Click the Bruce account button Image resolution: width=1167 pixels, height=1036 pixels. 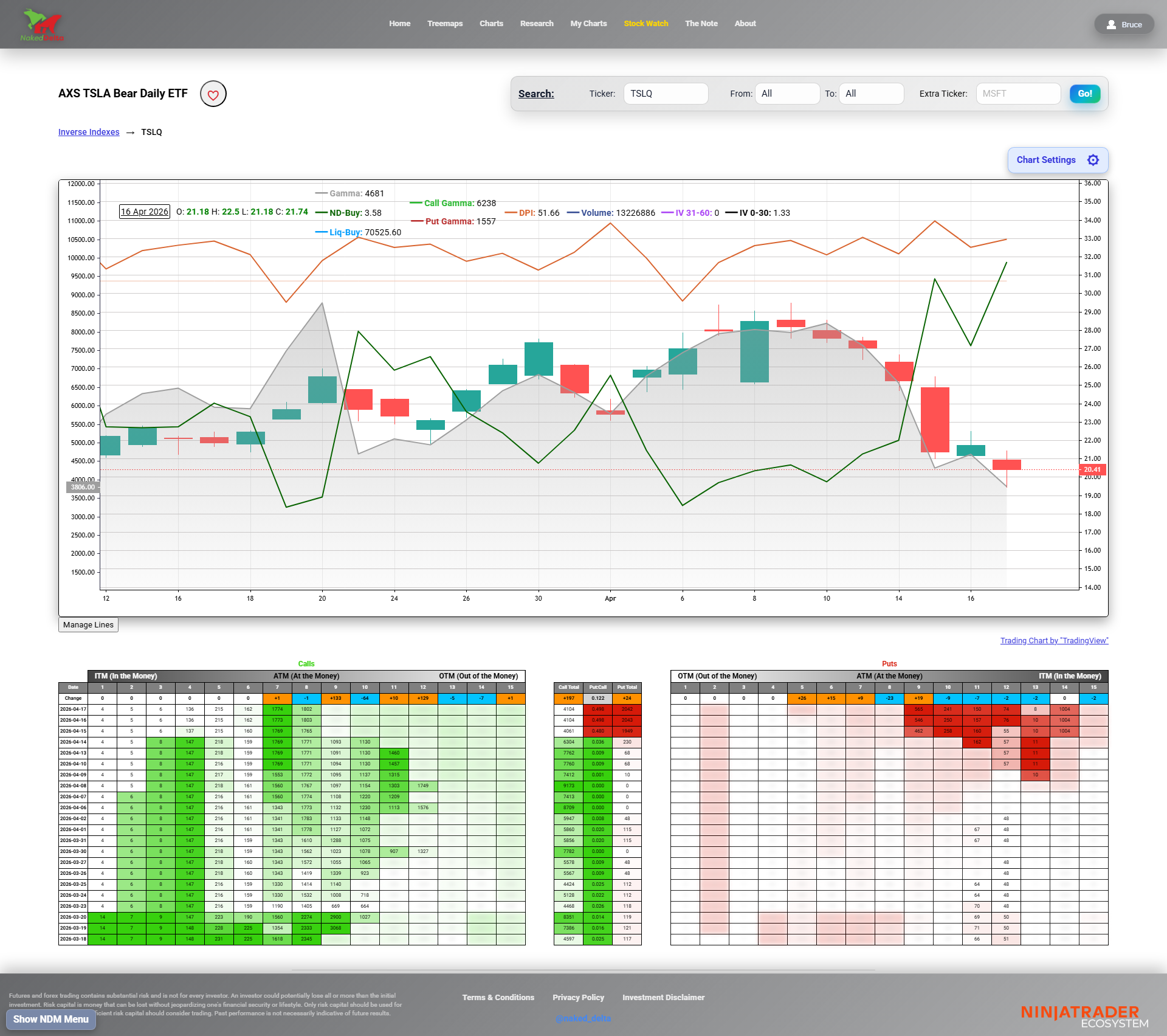(1124, 24)
